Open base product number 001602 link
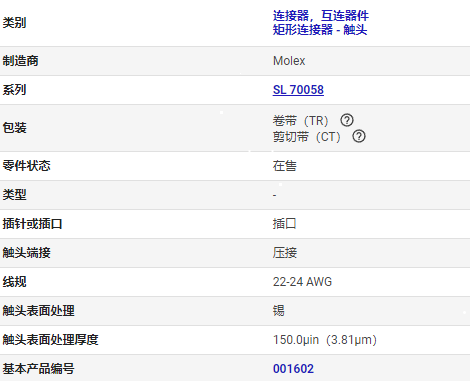This screenshot has height=381, width=470. click(x=293, y=369)
